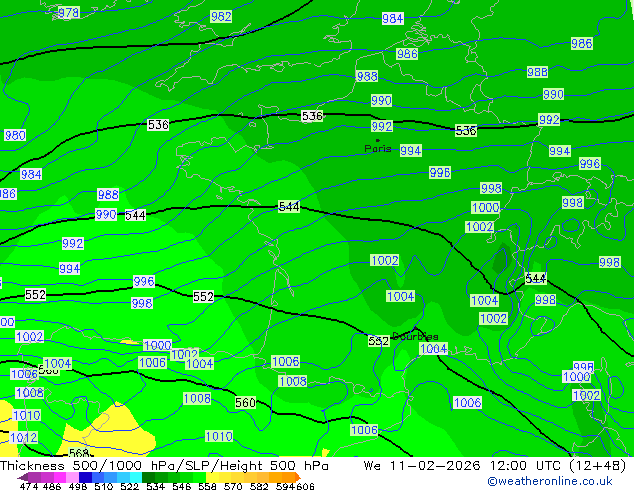Click the 570 legend value
The image size is (634, 490).
233,486
